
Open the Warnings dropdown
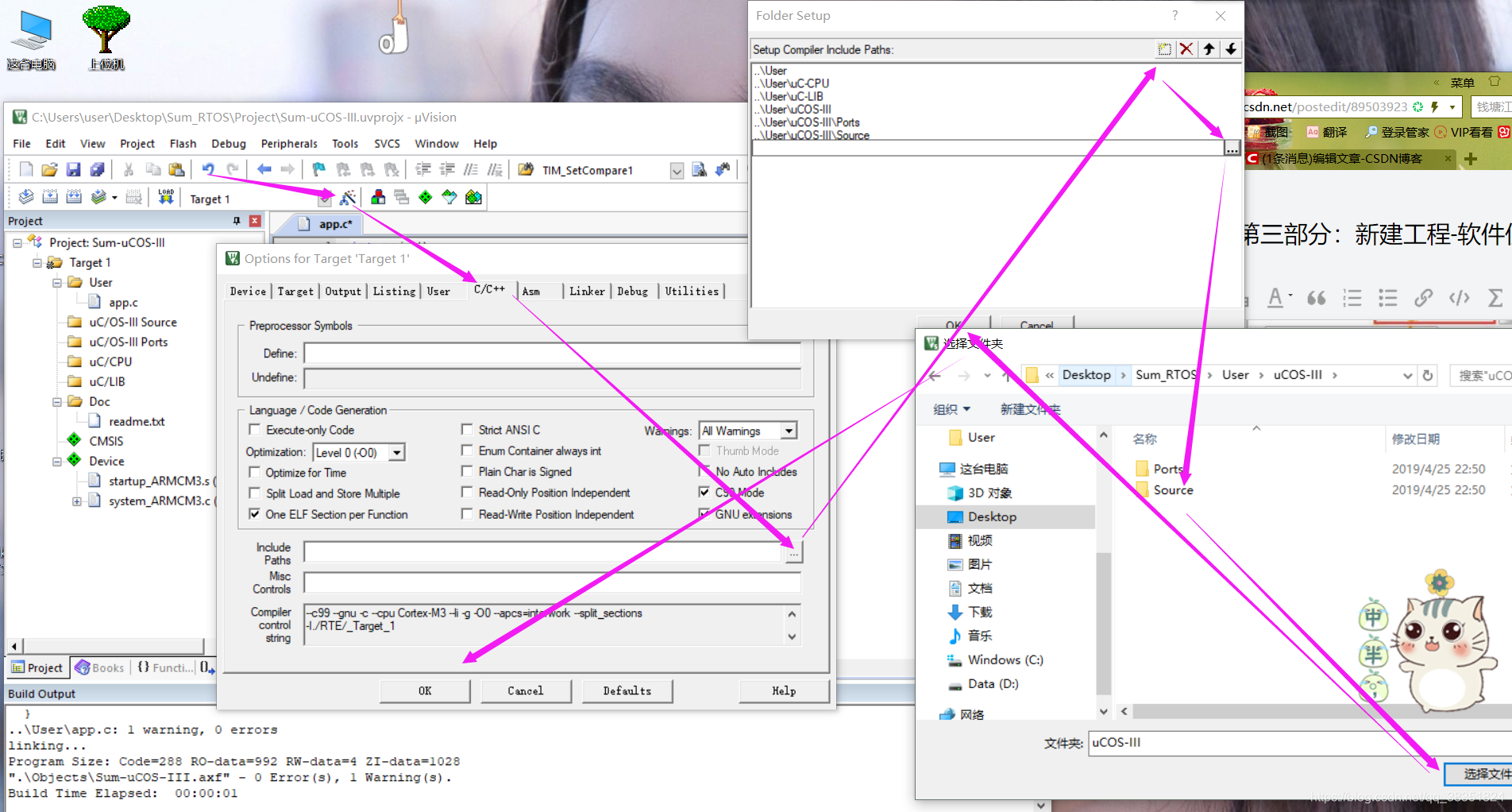tap(789, 431)
